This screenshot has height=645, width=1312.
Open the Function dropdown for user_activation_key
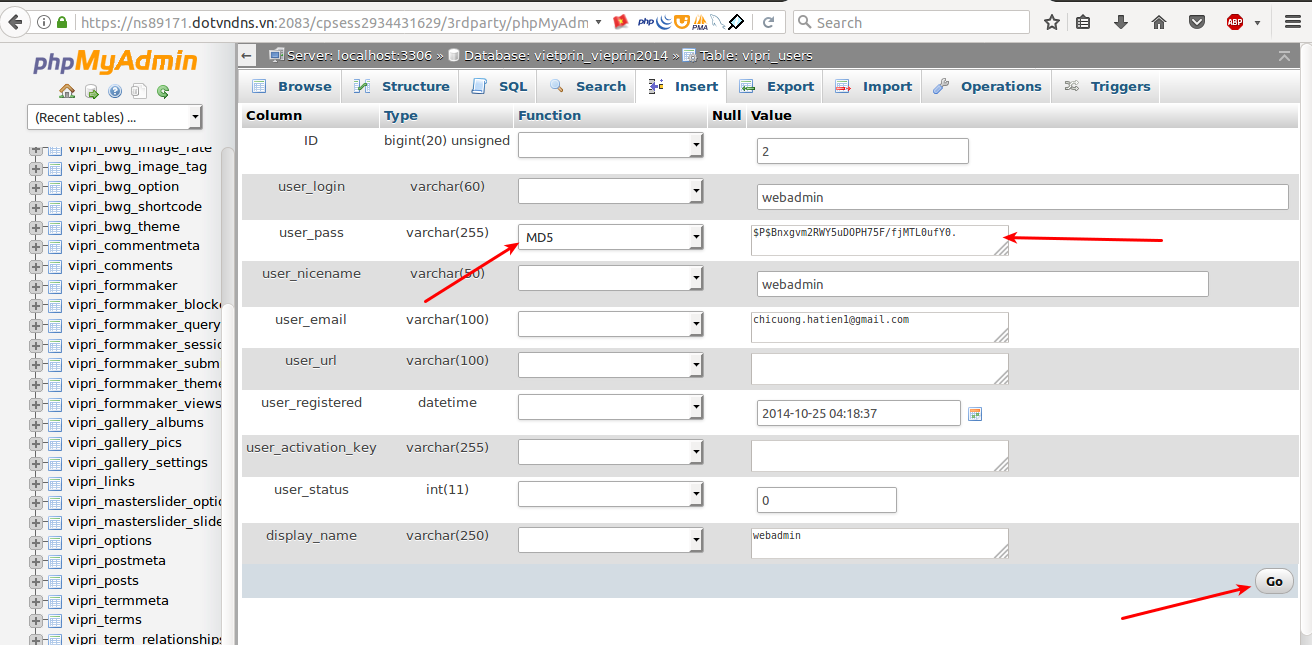pyautogui.click(x=610, y=452)
